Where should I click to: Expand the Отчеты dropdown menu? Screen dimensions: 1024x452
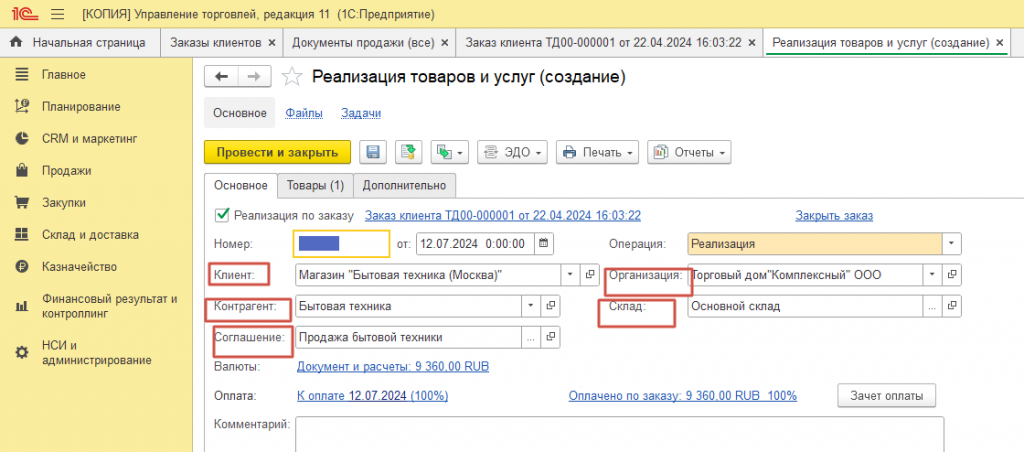pos(689,152)
